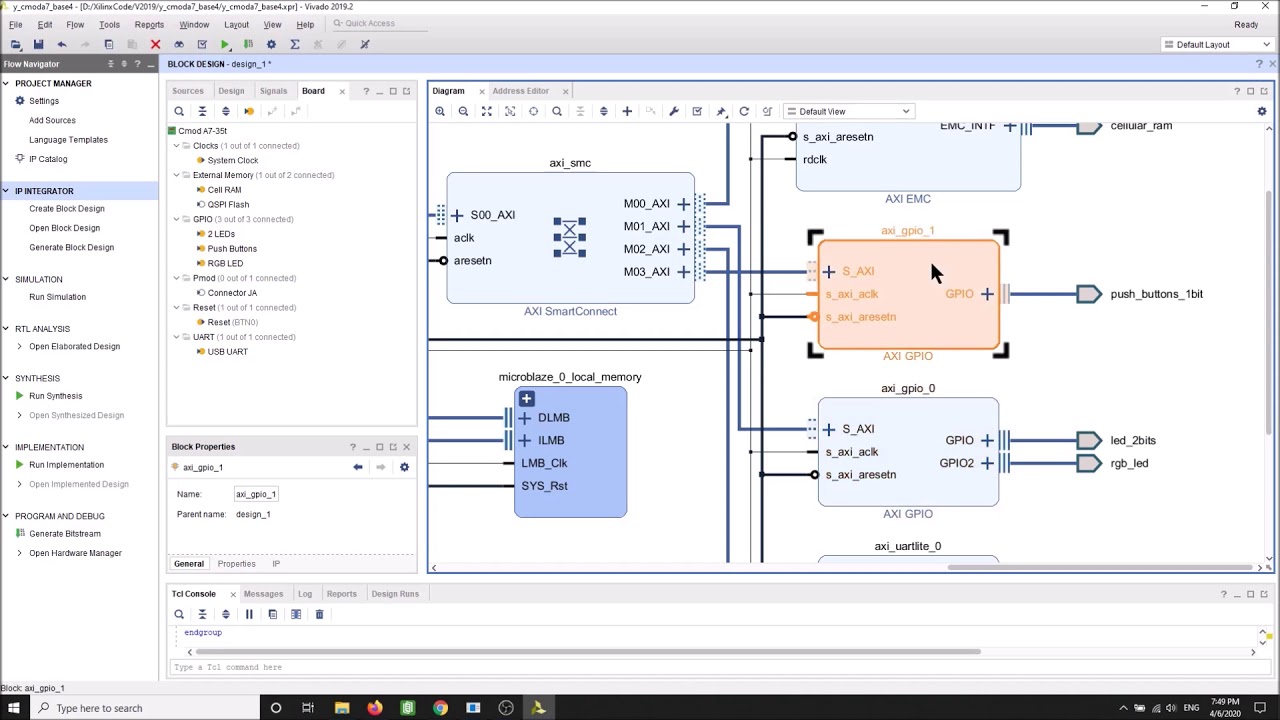This screenshot has width=1280, height=720.
Task: Open the File menu
Action: pos(16,24)
